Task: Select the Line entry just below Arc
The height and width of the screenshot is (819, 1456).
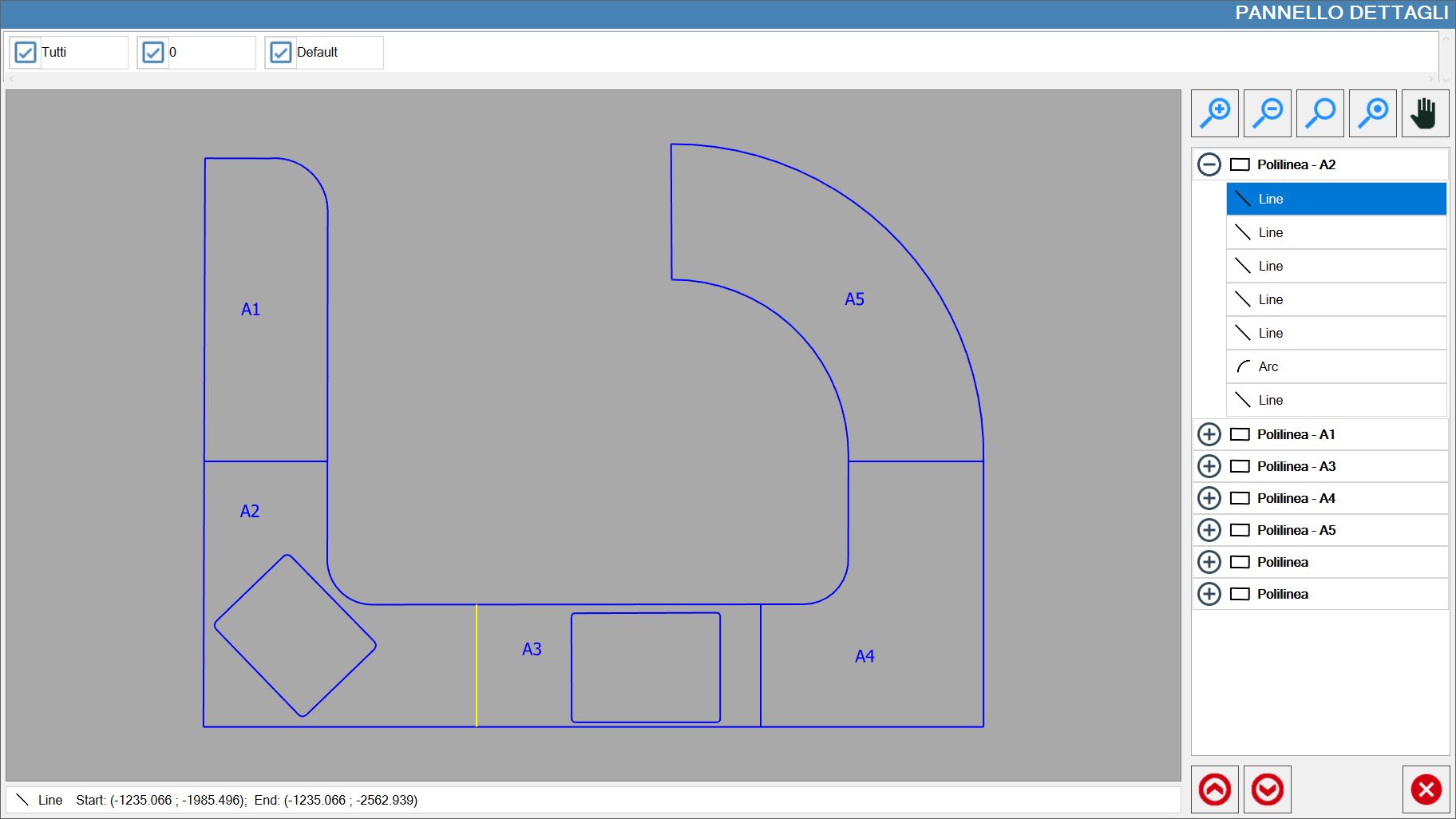Action: pyautogui.click(x=1336, y=400)
